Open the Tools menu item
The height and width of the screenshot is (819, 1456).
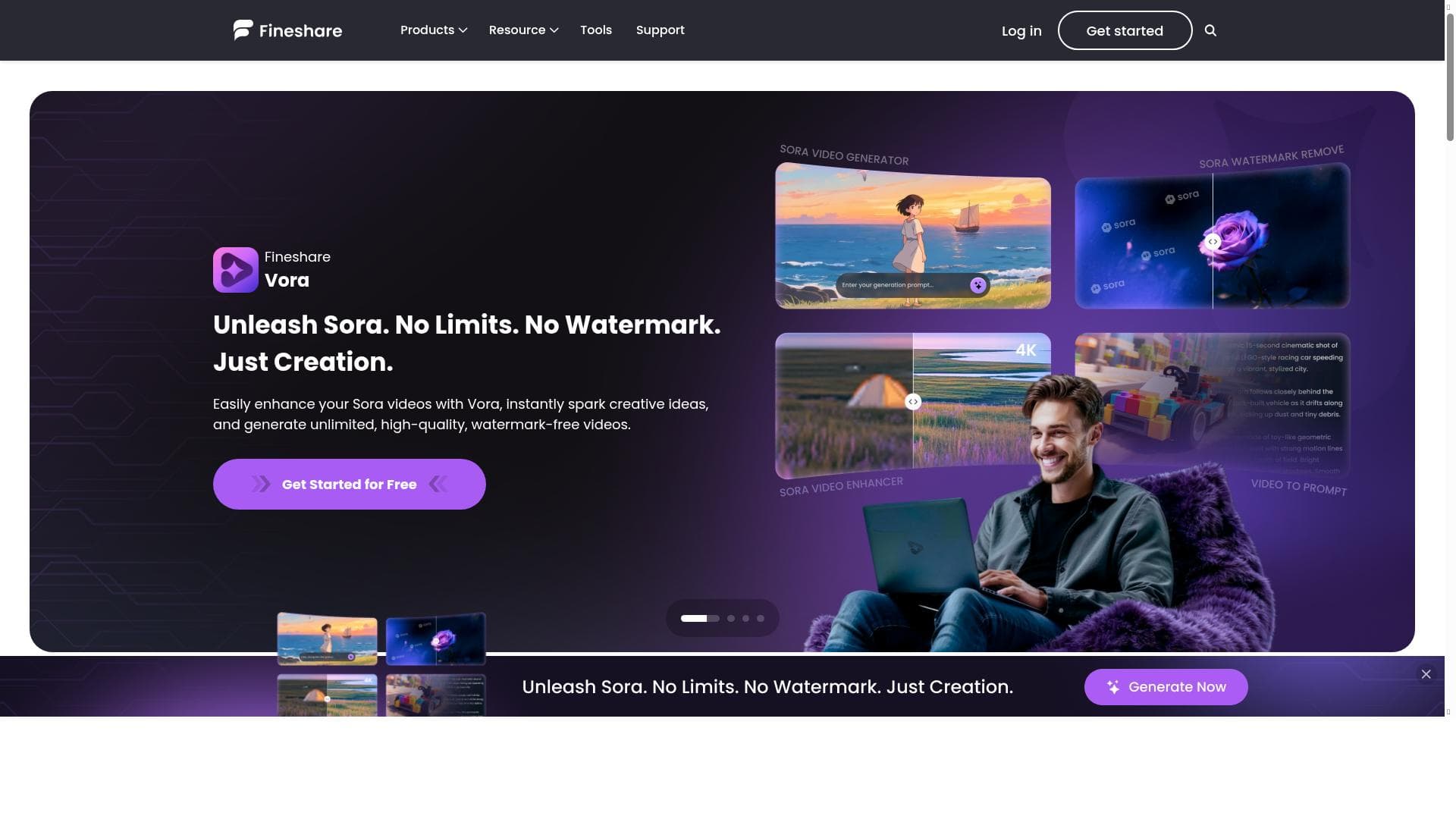click(596, 30)
